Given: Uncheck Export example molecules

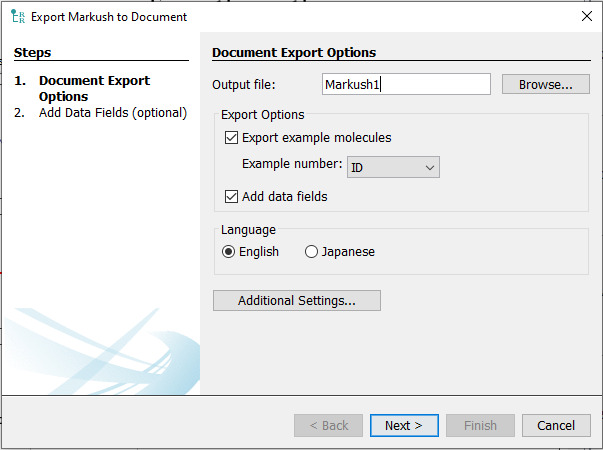Looking at the screenshot, I should pos(232,138).
